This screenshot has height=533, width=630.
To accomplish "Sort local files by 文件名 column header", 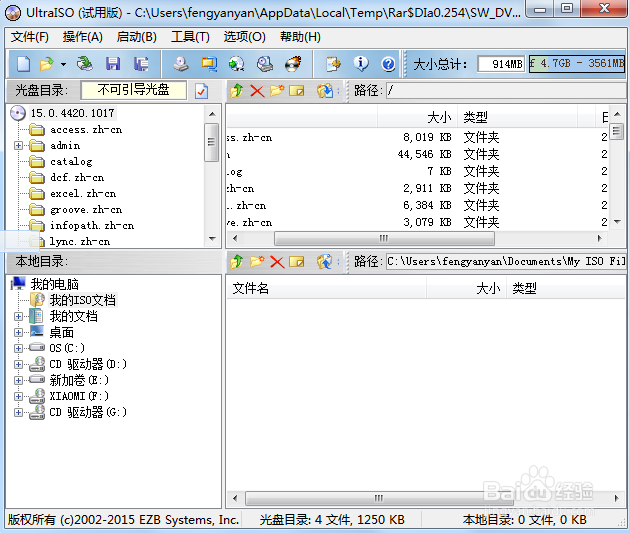I will [326, 288].
